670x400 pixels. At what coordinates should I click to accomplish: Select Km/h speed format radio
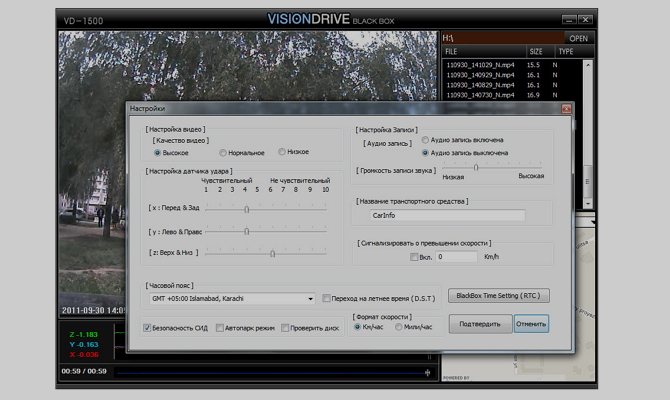pos(358,327)
